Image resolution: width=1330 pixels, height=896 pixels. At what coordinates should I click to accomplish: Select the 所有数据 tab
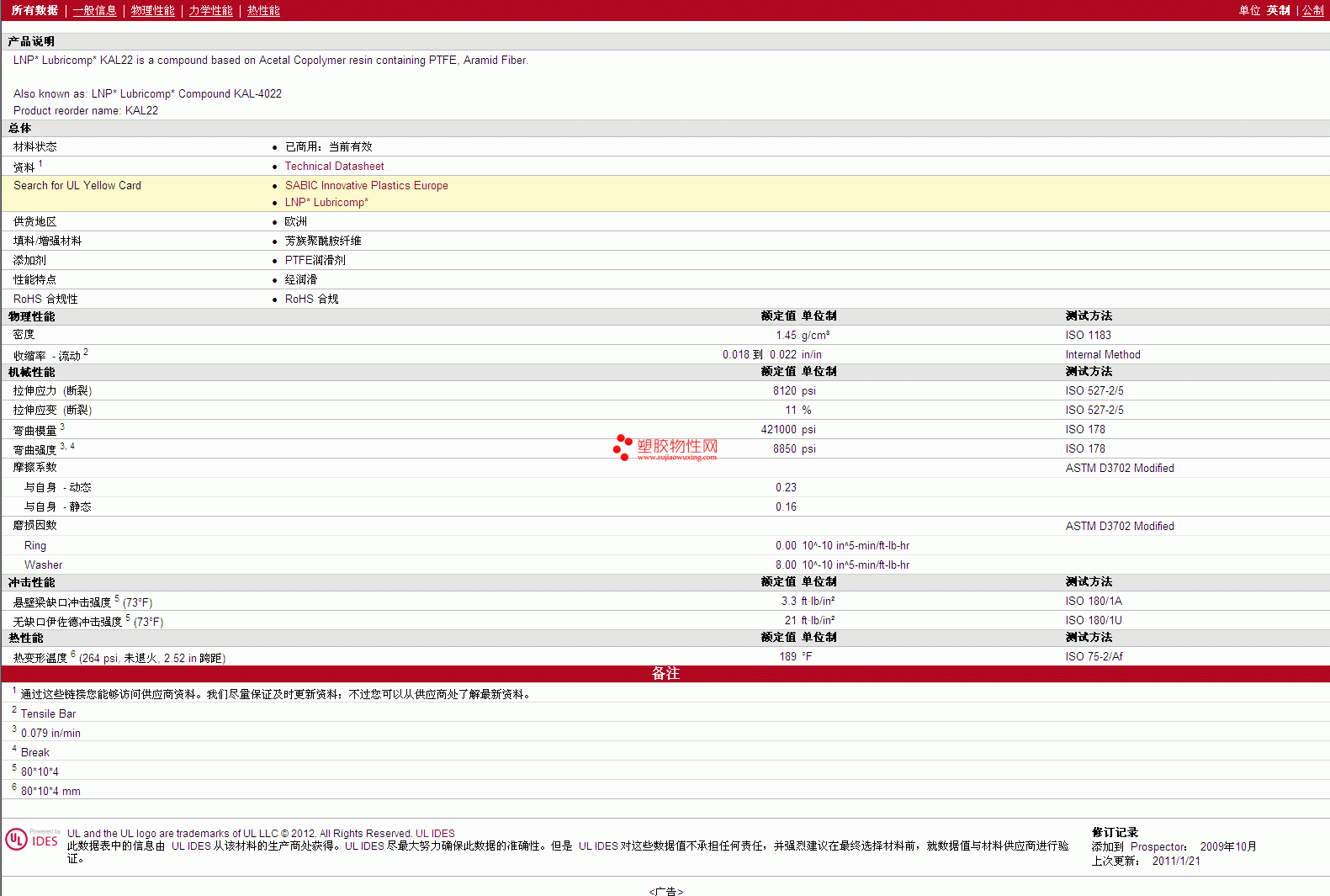[34, 10]
